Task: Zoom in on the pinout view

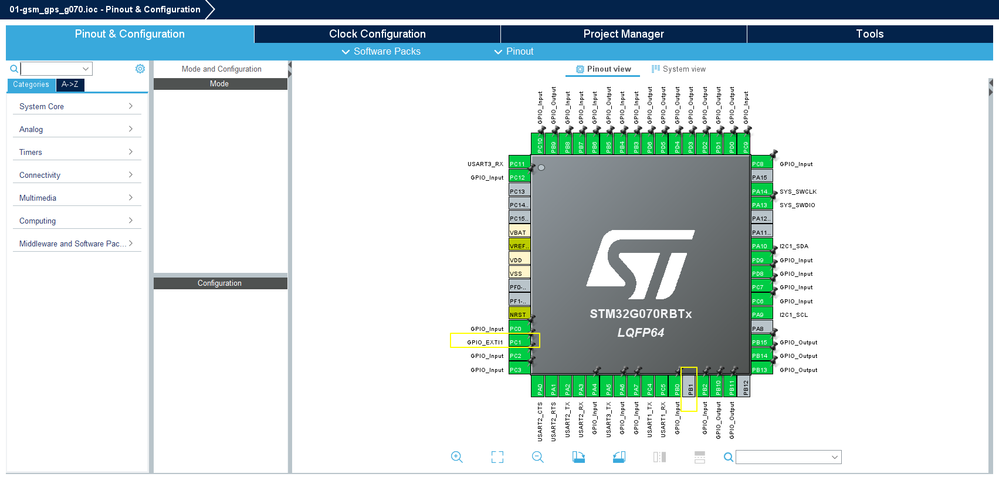Action: pos(456,456)
